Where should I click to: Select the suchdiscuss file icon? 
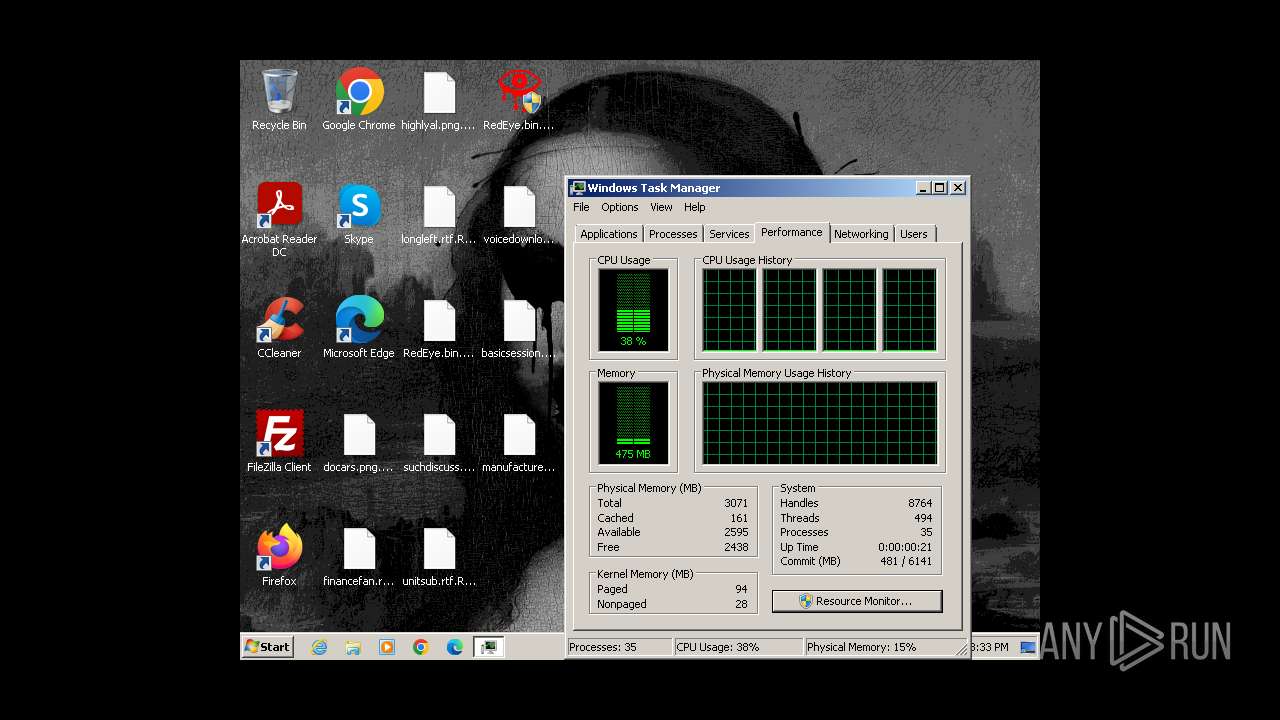439,442
